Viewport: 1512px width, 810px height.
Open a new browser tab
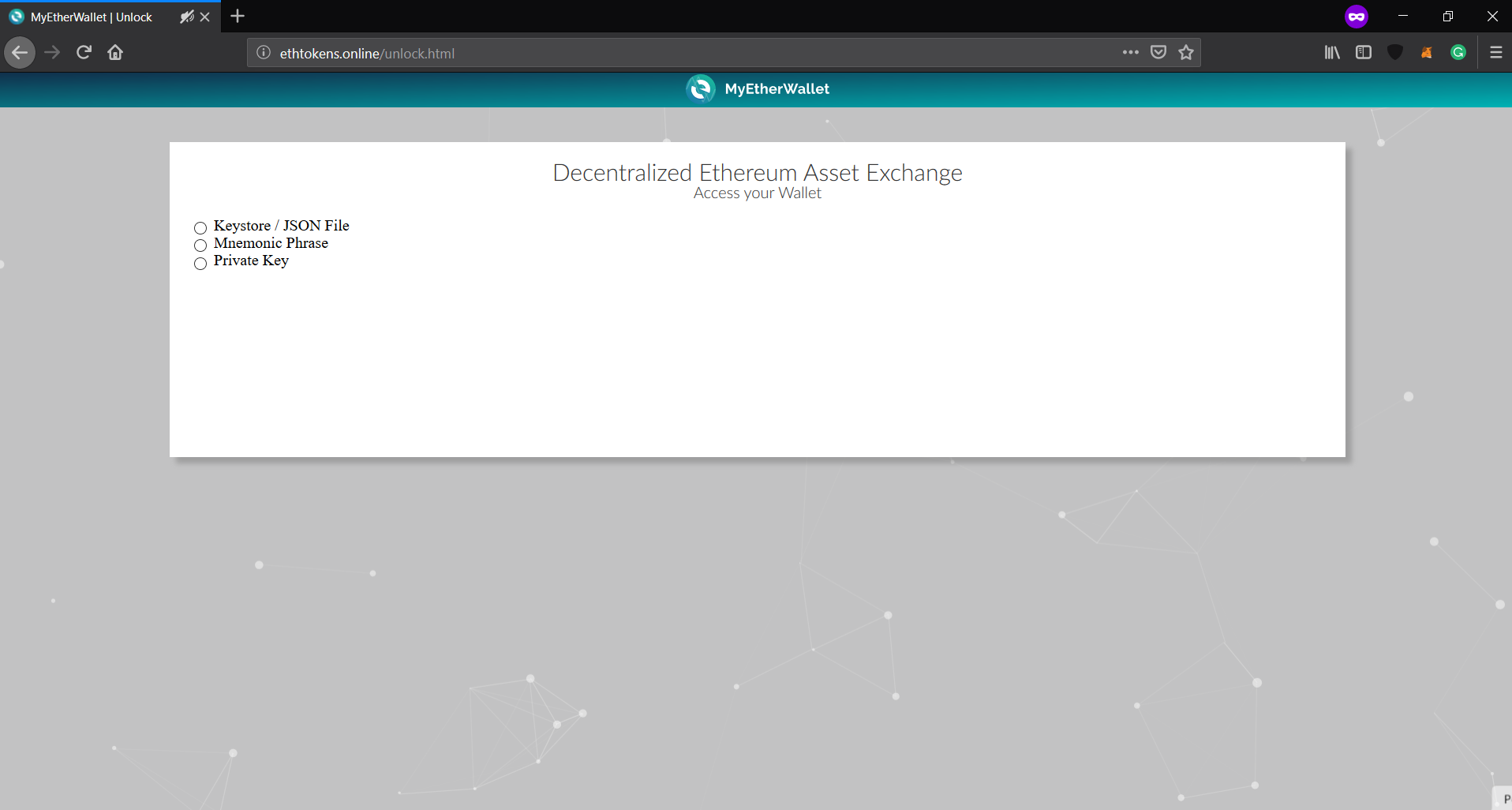click(237, 16)
